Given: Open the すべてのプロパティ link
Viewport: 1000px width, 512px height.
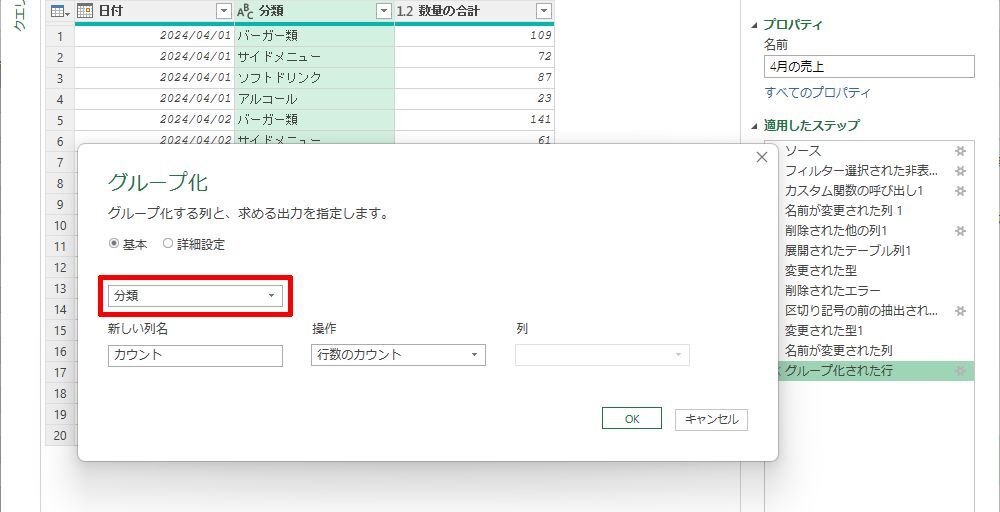Looking at the screenshot, I should pyautogui.click(x=817, y=93).
